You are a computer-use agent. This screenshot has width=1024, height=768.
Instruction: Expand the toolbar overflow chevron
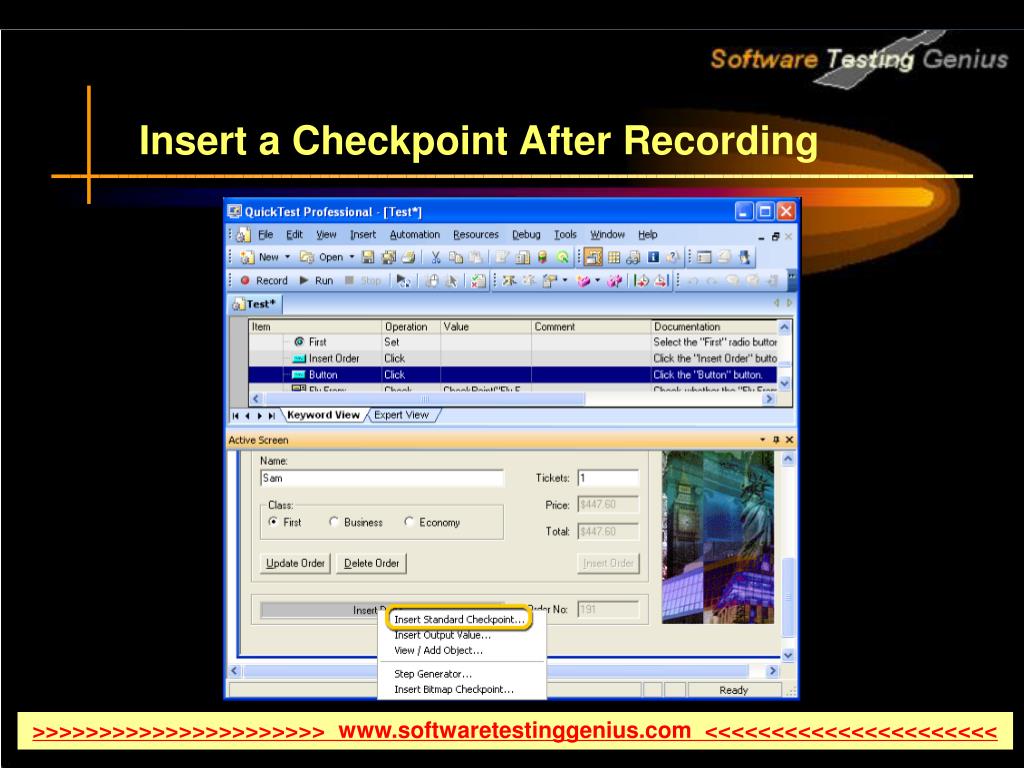[792, 278]
